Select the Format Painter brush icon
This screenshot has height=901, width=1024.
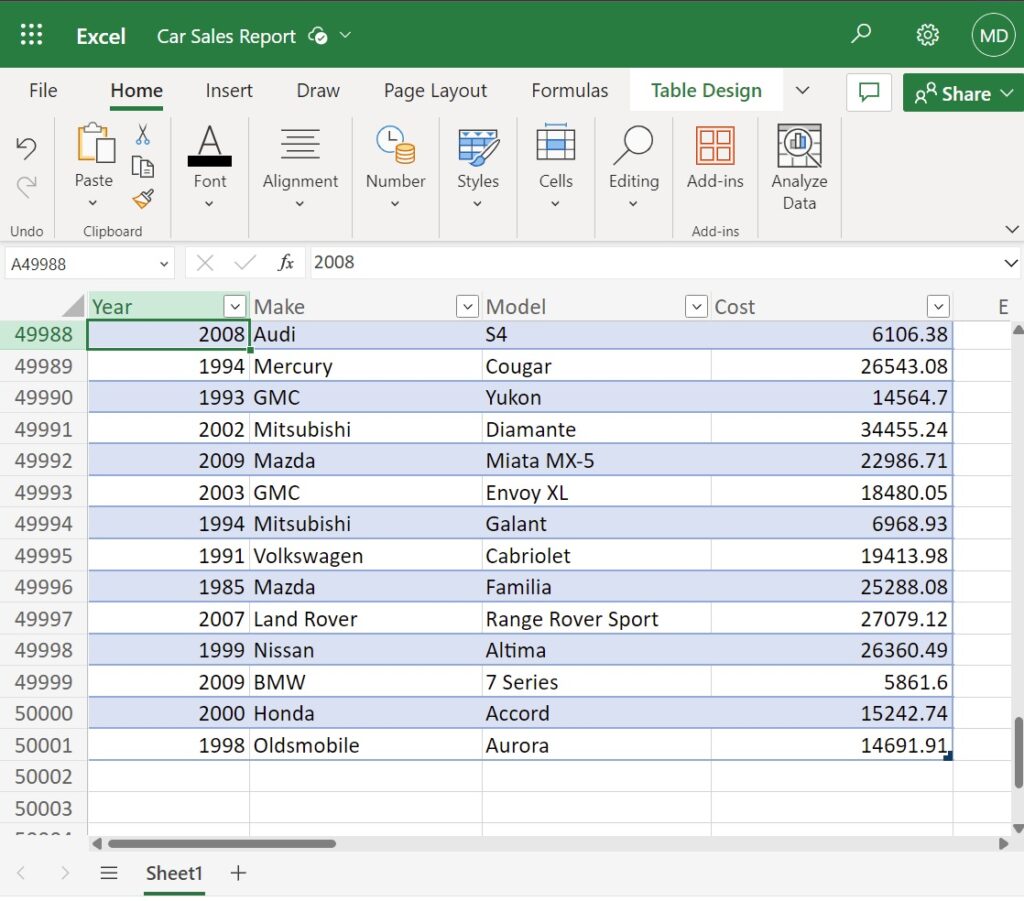point(143,200)
